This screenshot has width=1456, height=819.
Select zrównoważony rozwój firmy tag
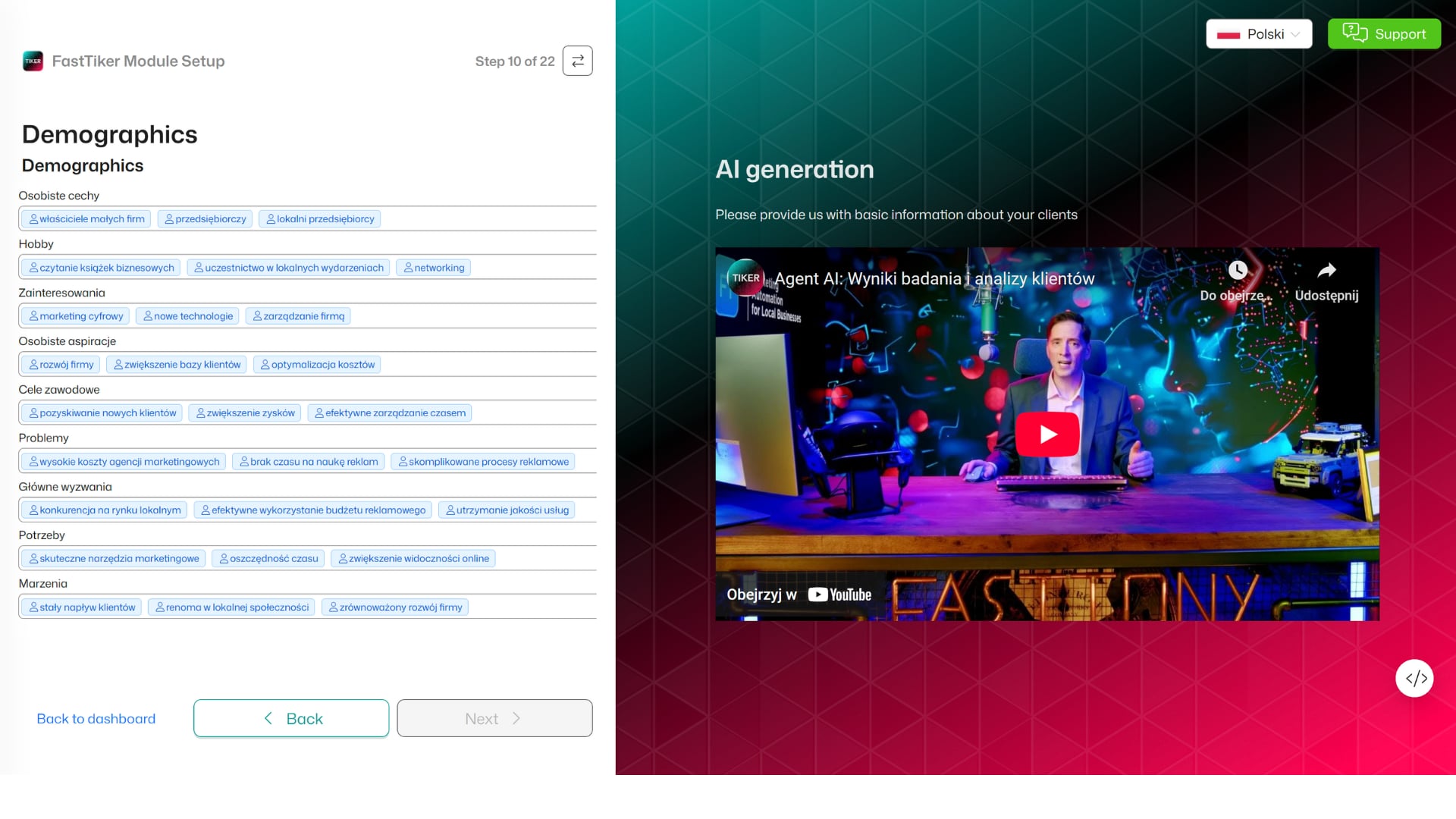pos(395,607)
